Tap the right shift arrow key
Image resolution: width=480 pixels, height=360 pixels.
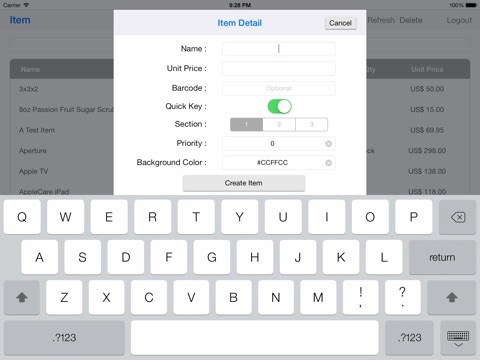(452, 297)
